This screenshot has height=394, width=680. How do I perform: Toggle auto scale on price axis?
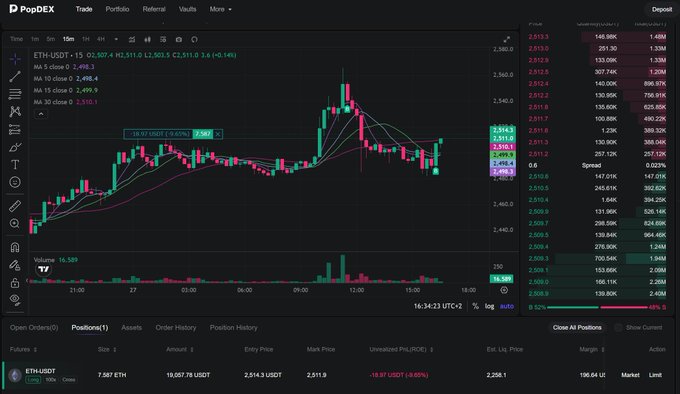tap(507, 306)
